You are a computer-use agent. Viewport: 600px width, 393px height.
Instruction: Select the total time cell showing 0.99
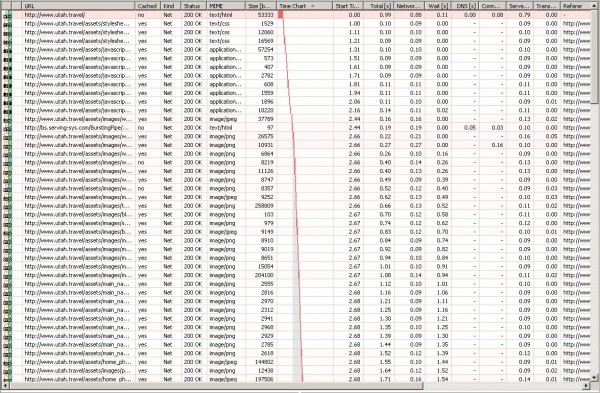pos(379,15)
